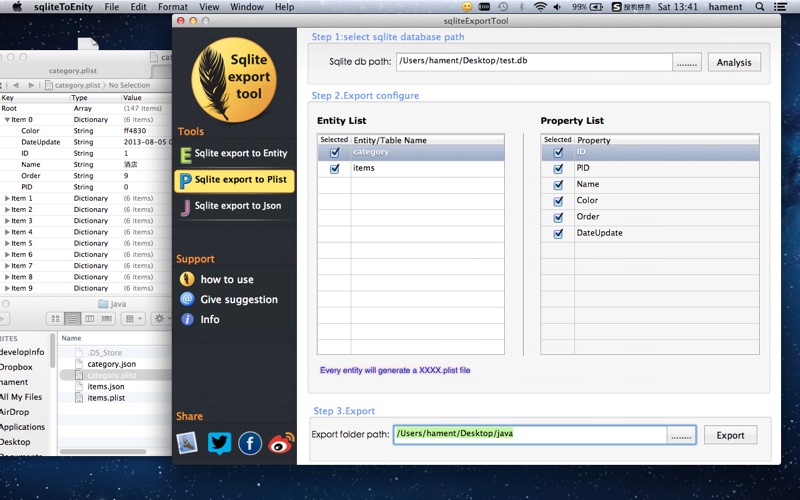800x500 pixels.
Task: Open the Apple menu
Action: [17, 7]
